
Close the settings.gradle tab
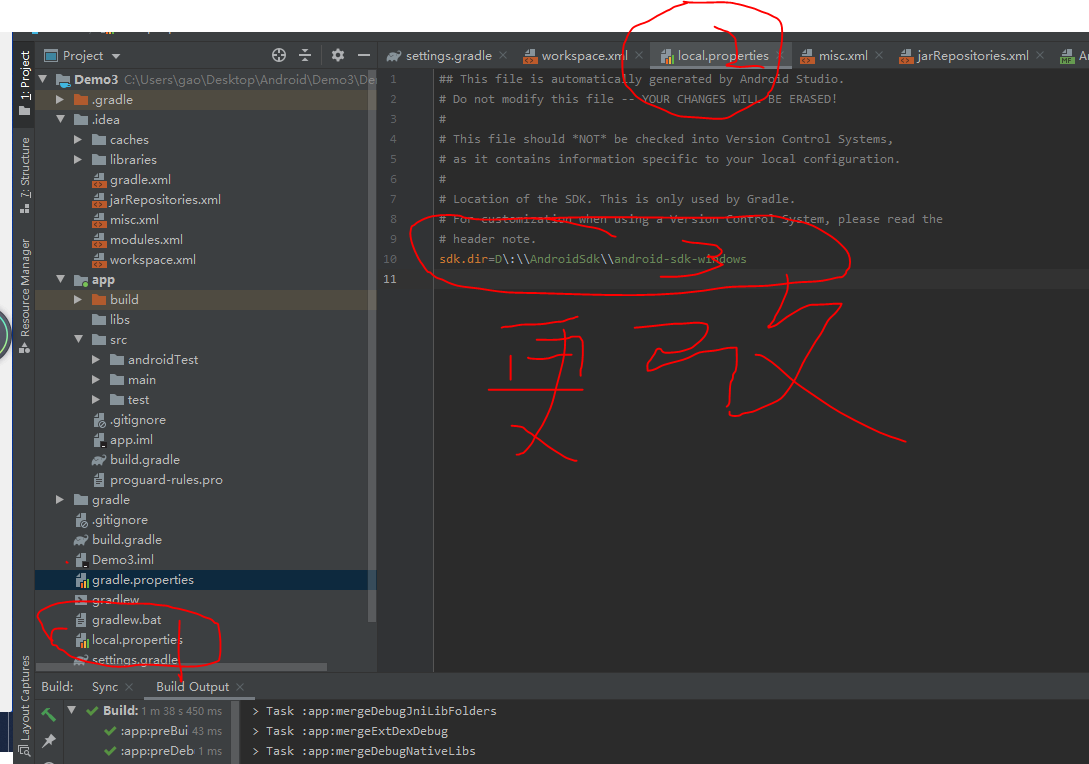(503, 56)
